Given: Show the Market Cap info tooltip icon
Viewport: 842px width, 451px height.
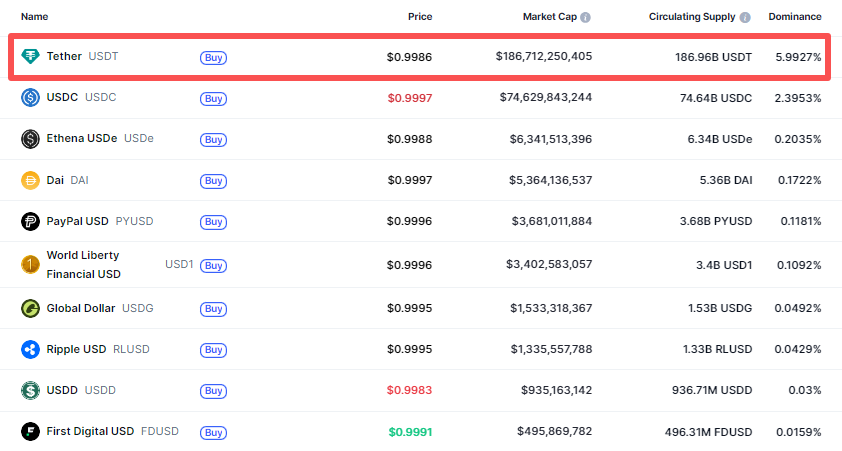Looking at the screenshot, I should point(585,17).
